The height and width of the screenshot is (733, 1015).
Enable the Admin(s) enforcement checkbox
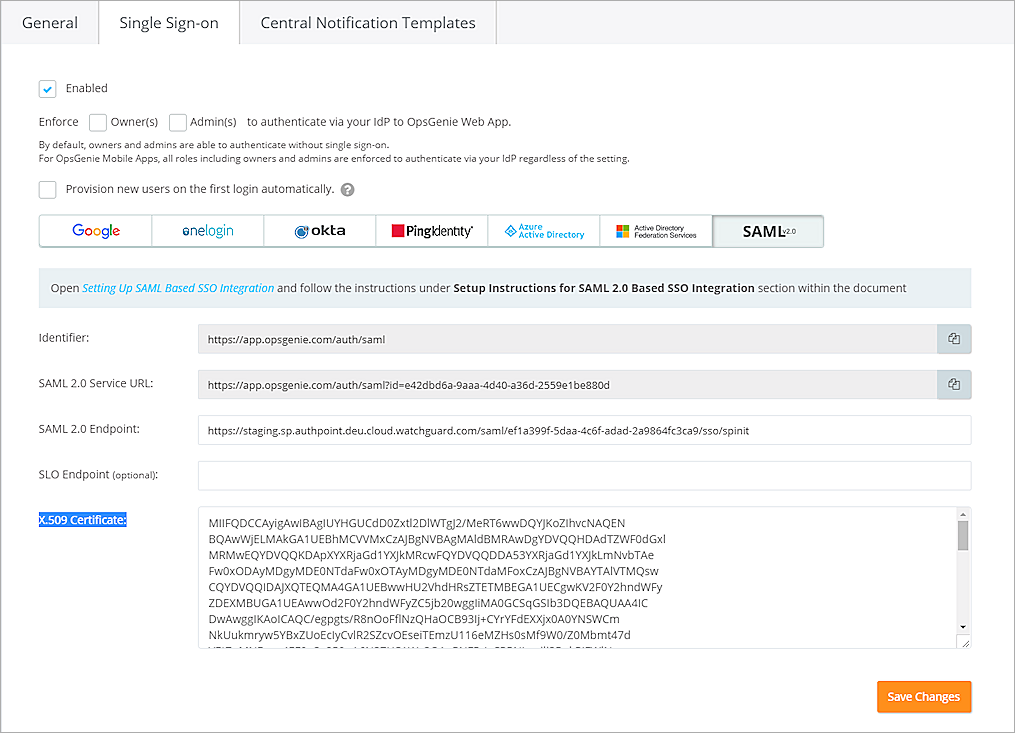(x=178, y=122)
